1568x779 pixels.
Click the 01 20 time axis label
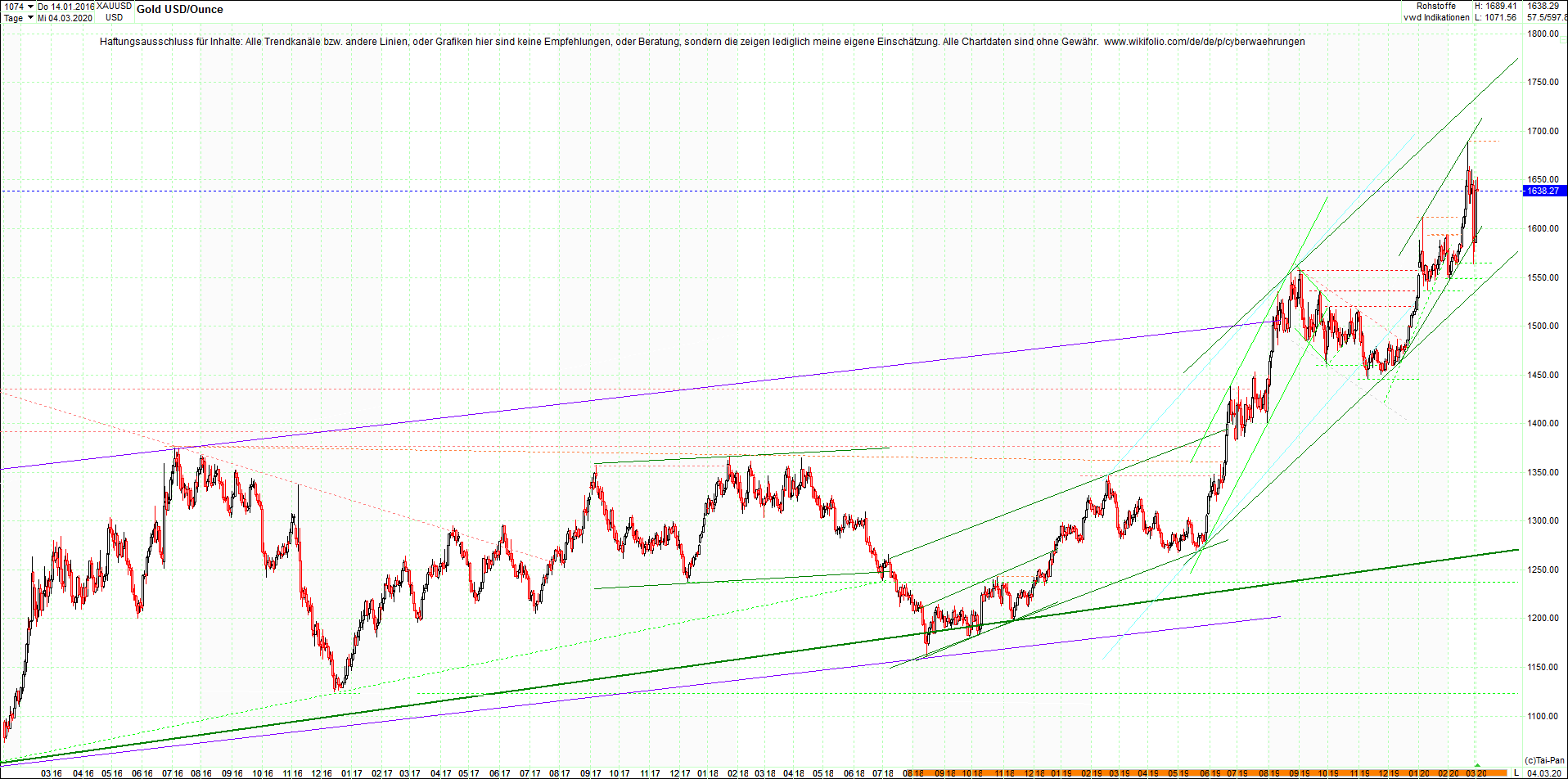click(x=1419, y=773)
